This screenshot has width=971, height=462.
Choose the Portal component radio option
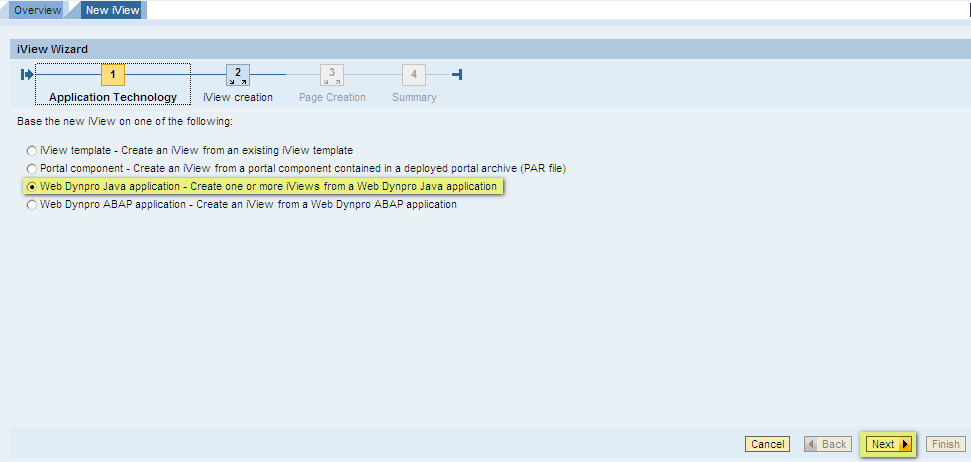coord(32,168)
